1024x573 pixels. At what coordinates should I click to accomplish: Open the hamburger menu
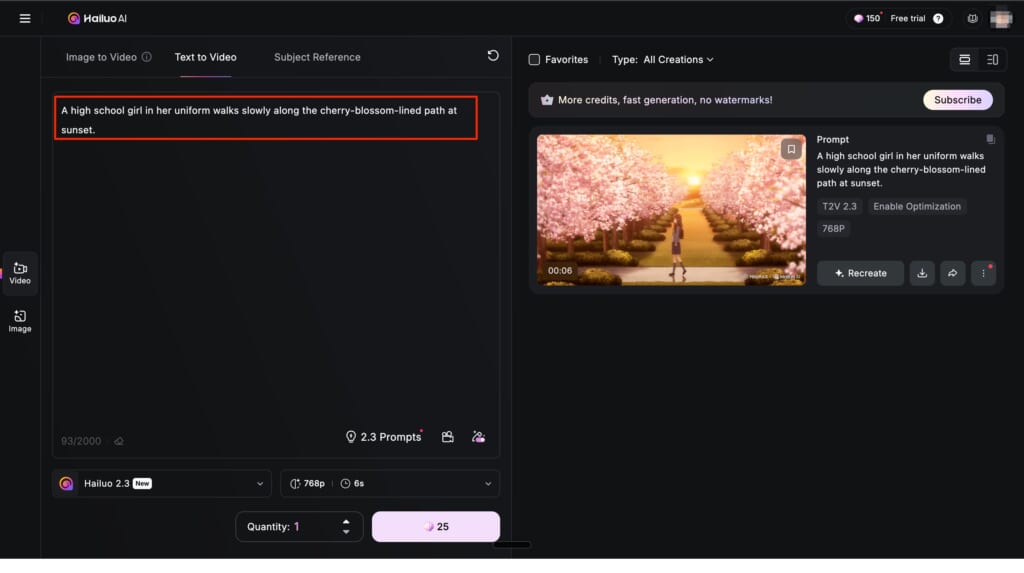(25, 18)
